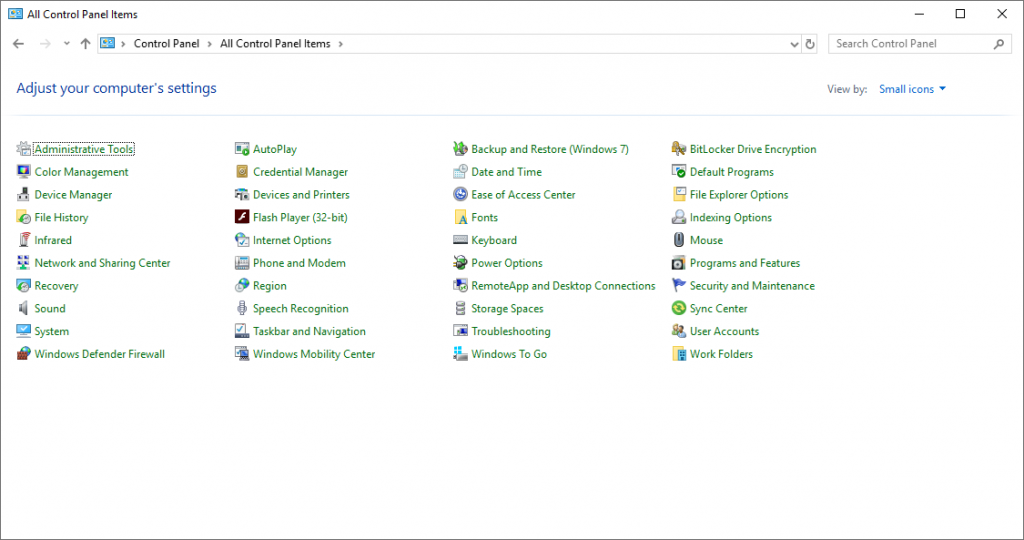Click the window title bar Control Panel icon
The width and height of the screenshot is (1024, 540).
(x=15, y=14)
